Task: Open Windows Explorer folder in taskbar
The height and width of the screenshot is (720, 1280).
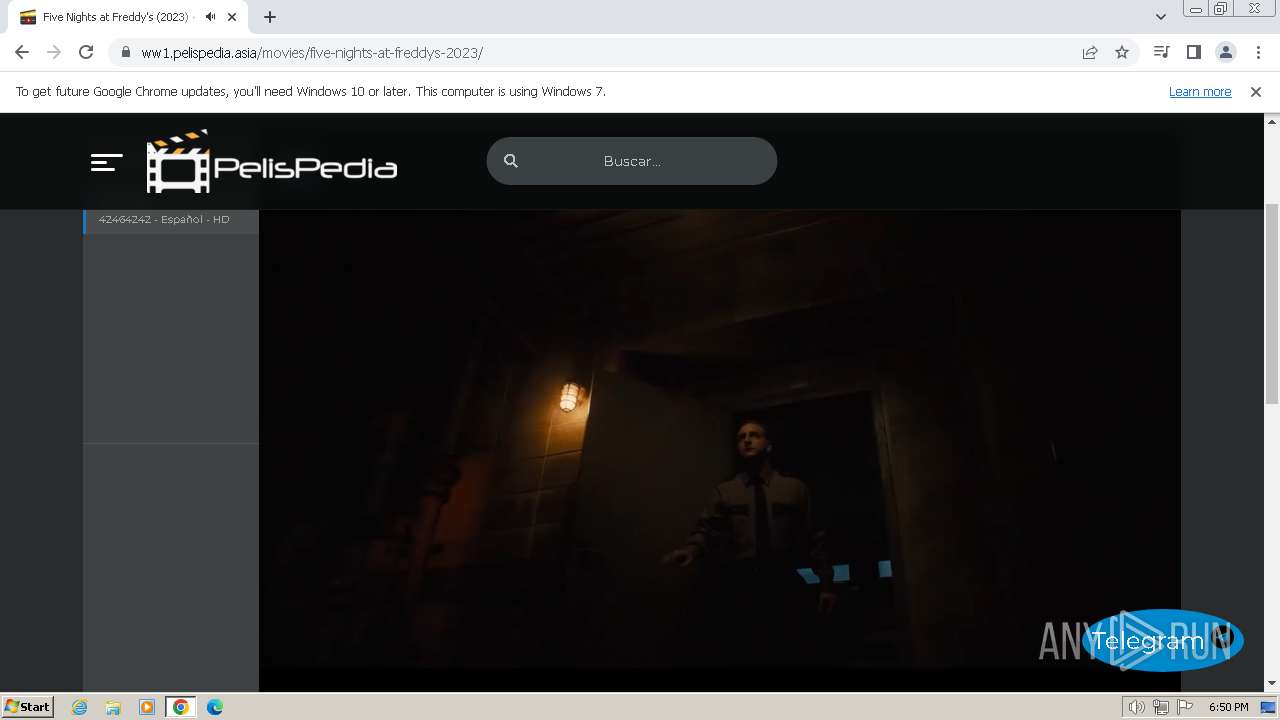Action: pyautogui.click(x=113, y=707)
